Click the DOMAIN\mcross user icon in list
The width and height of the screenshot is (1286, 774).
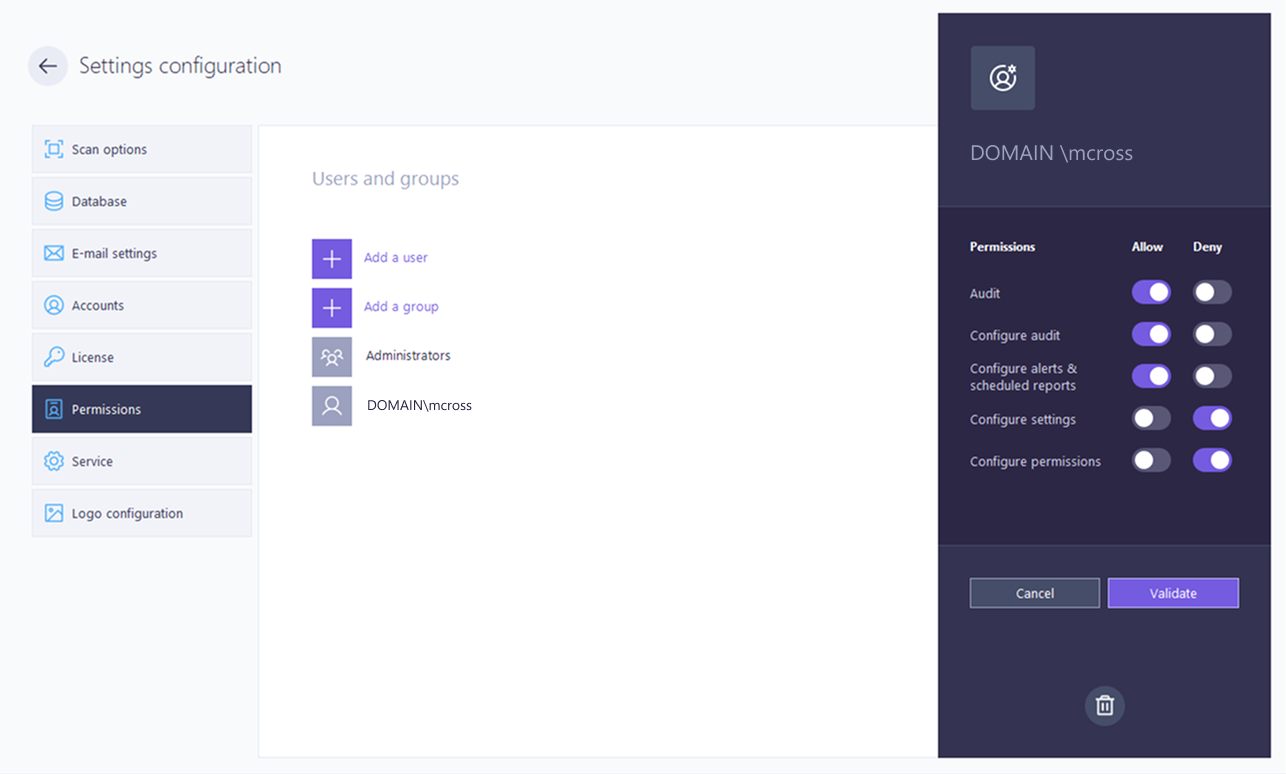(332, 406)
